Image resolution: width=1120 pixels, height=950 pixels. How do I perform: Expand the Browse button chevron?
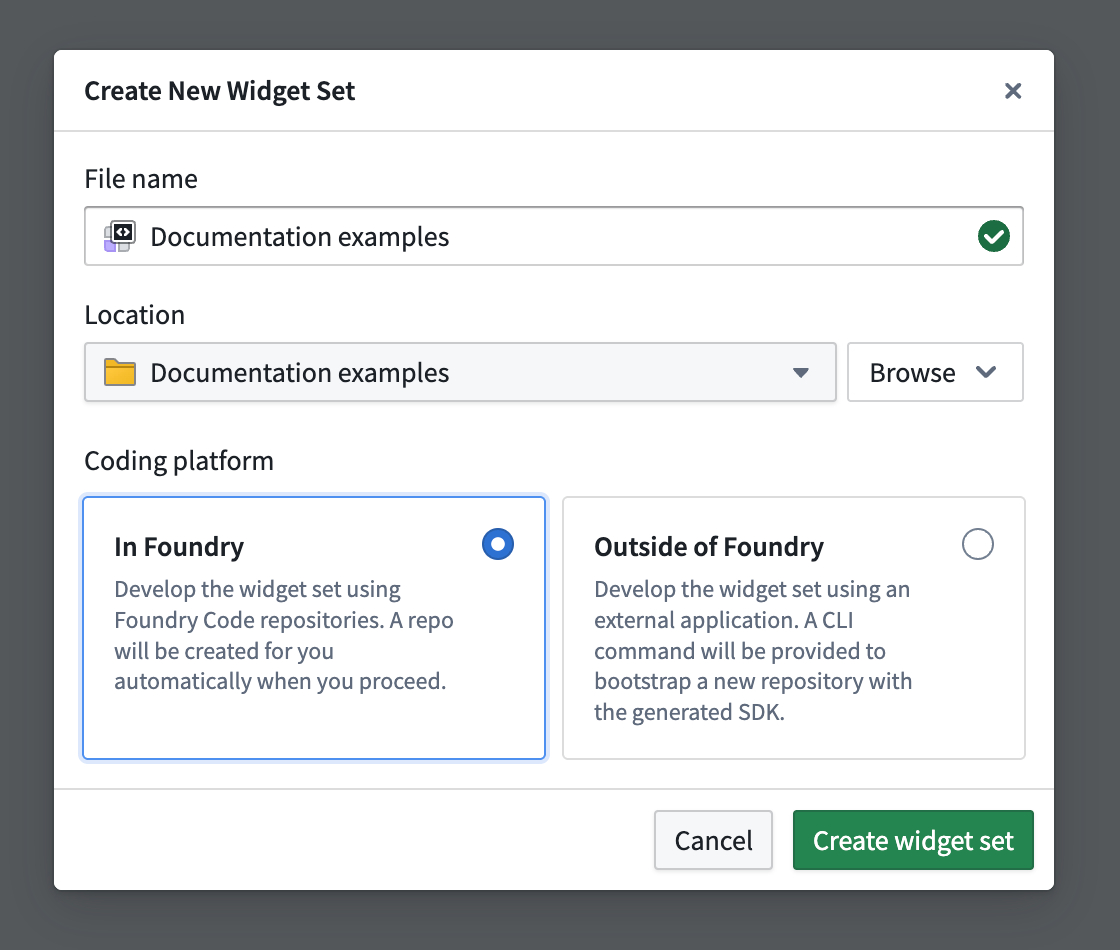click(x=987, y=372)
